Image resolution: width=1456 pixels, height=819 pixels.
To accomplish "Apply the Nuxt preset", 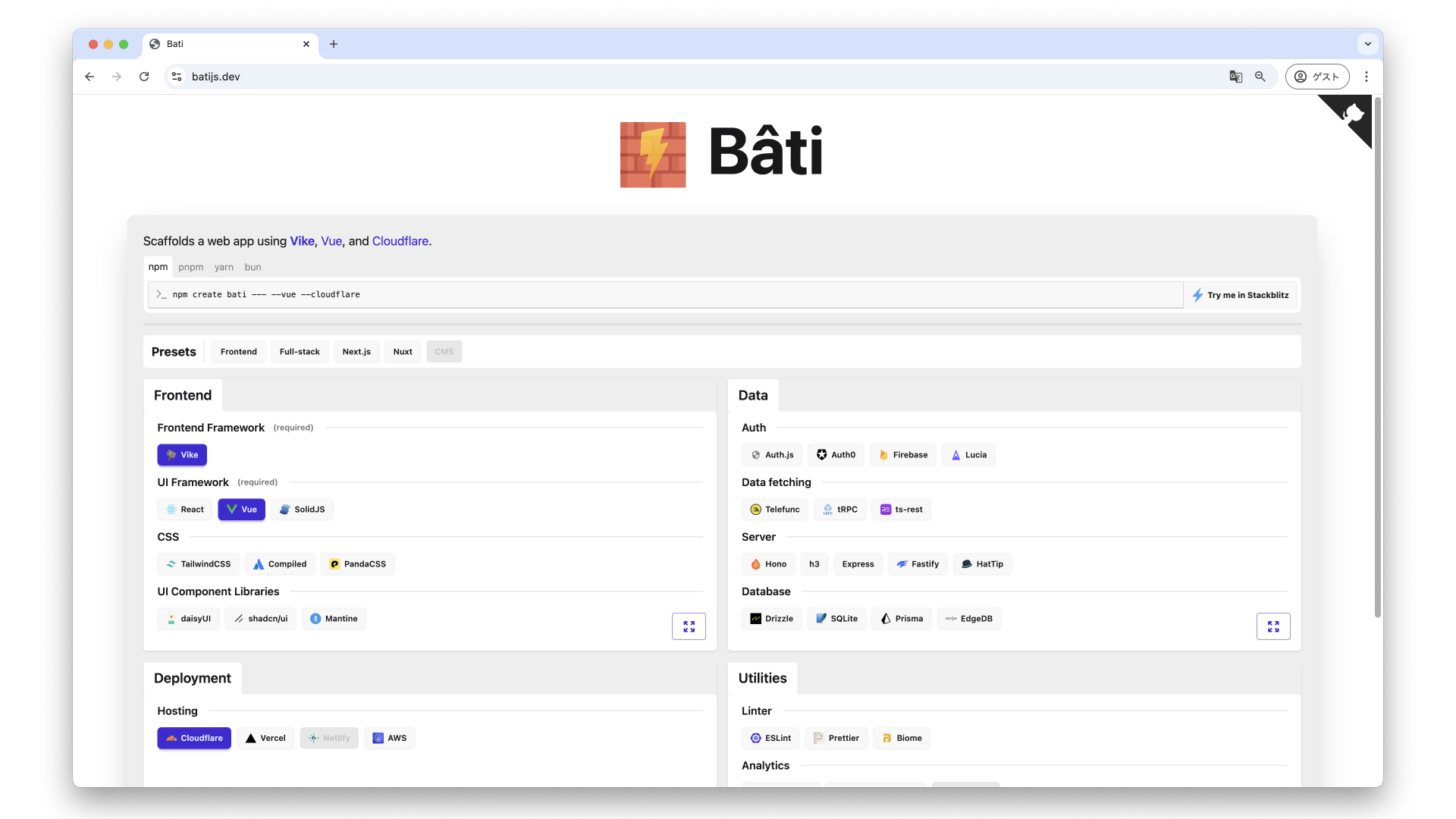I will tap(403, 352).
